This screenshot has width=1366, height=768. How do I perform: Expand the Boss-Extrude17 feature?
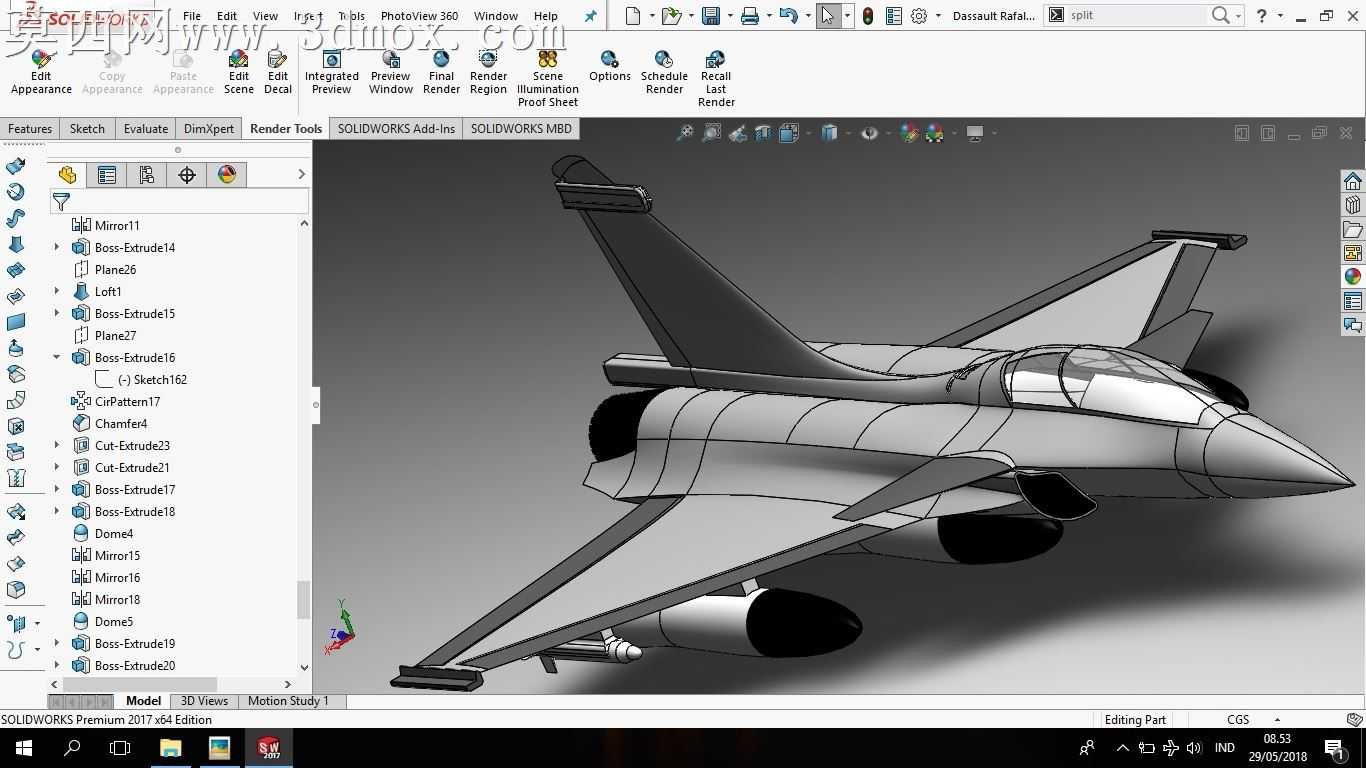click(x=57, y=489)
